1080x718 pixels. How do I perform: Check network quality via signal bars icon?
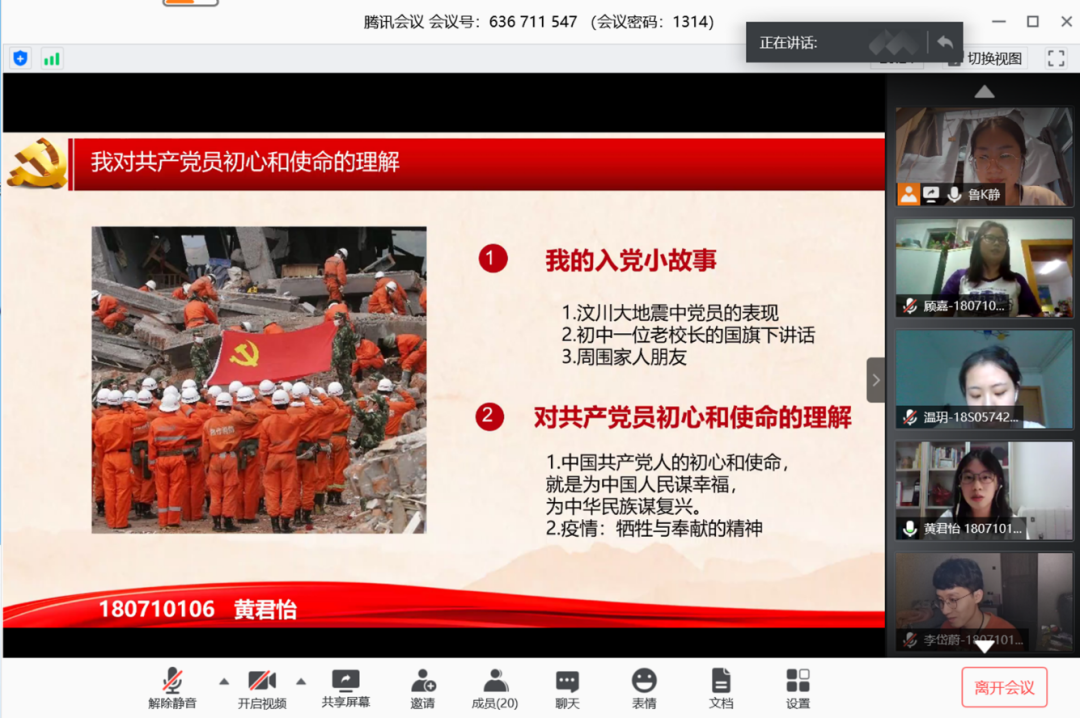click(x=51, y=59)
